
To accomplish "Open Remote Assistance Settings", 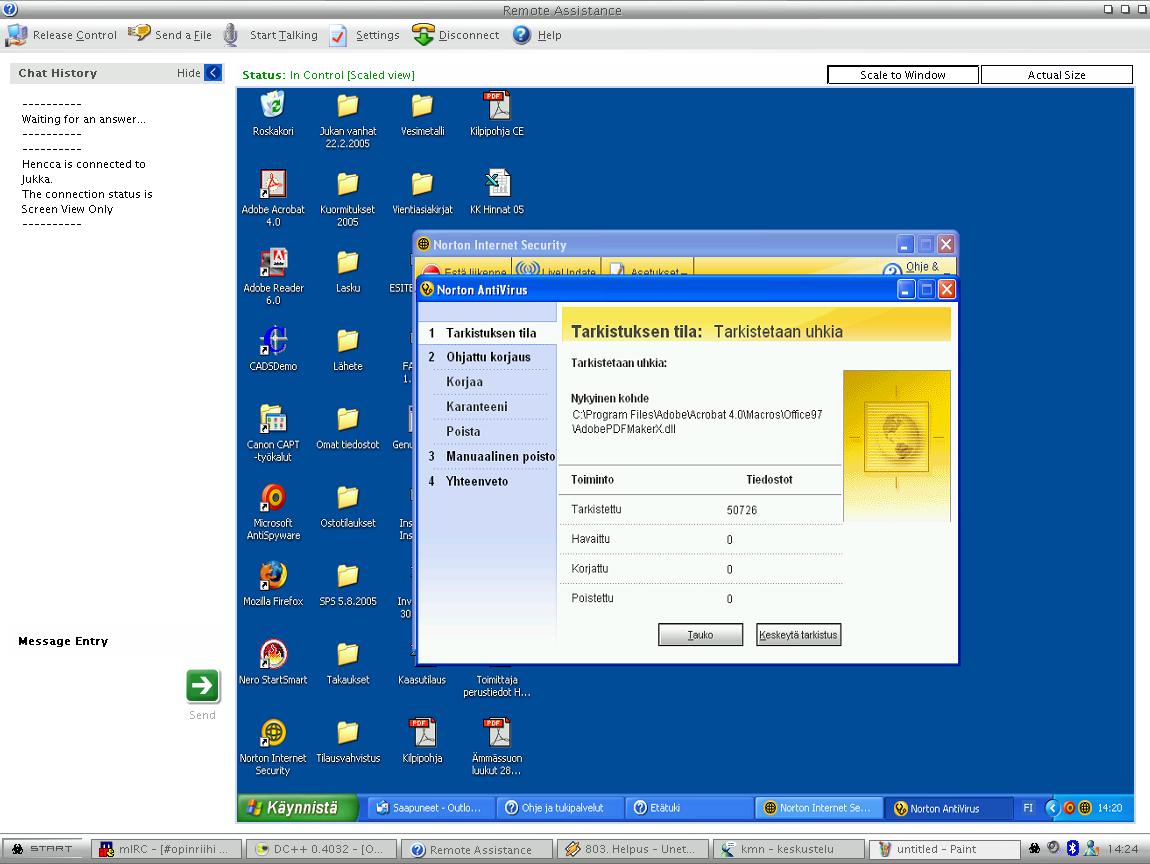I will [365, 34].
